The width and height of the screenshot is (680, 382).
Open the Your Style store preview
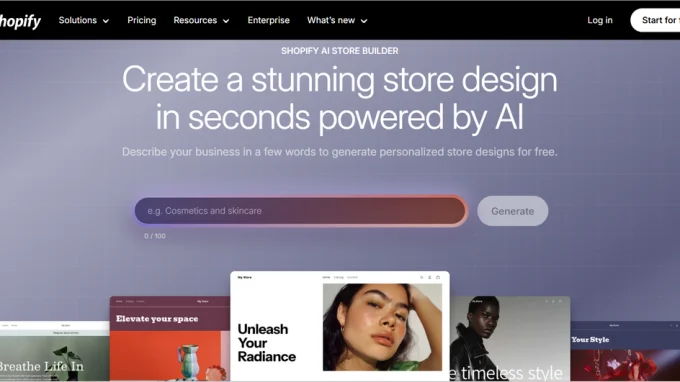click(625, 351)
